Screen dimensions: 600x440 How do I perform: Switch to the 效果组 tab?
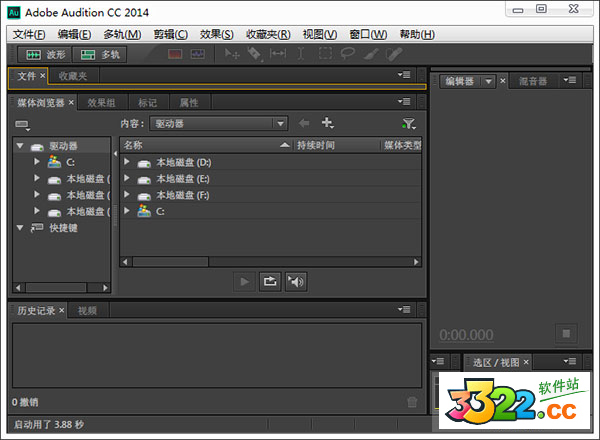point(101,103)
